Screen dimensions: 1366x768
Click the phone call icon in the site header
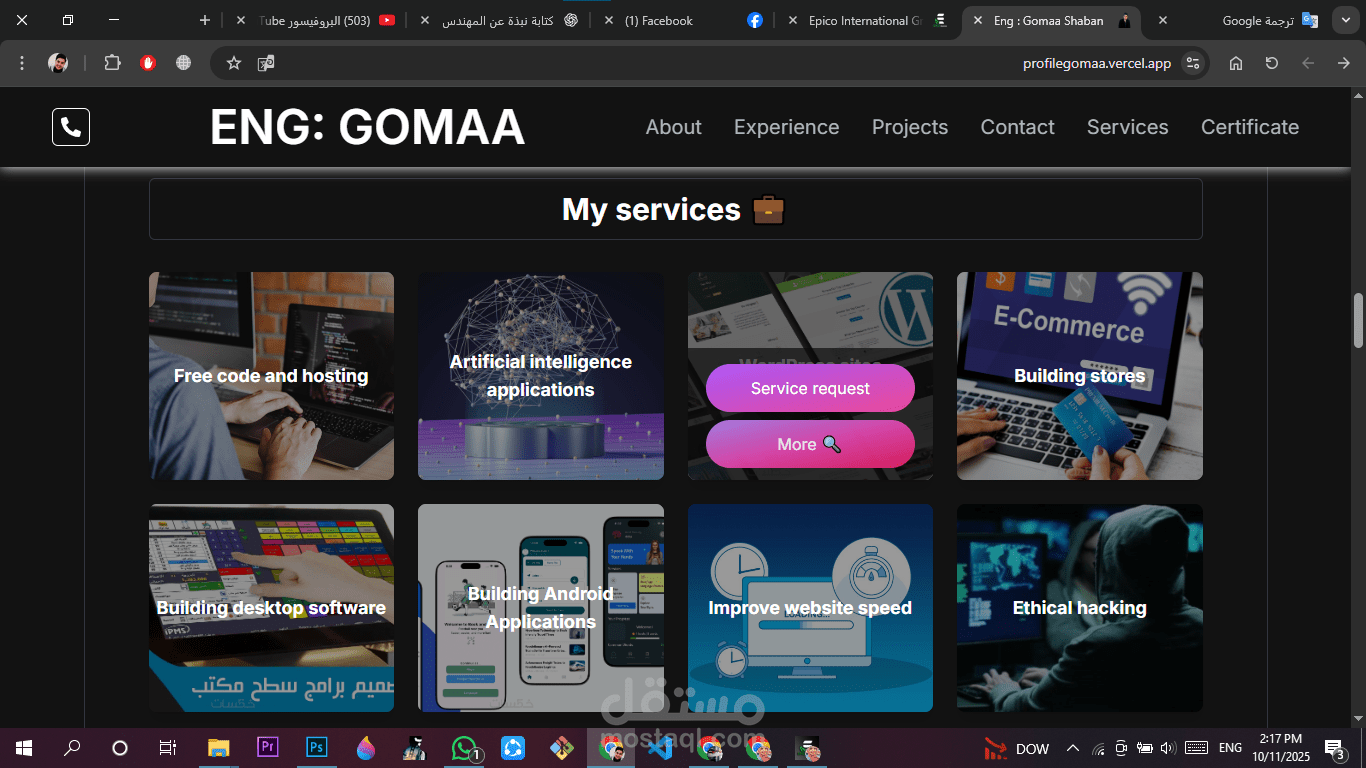point(71,127)
